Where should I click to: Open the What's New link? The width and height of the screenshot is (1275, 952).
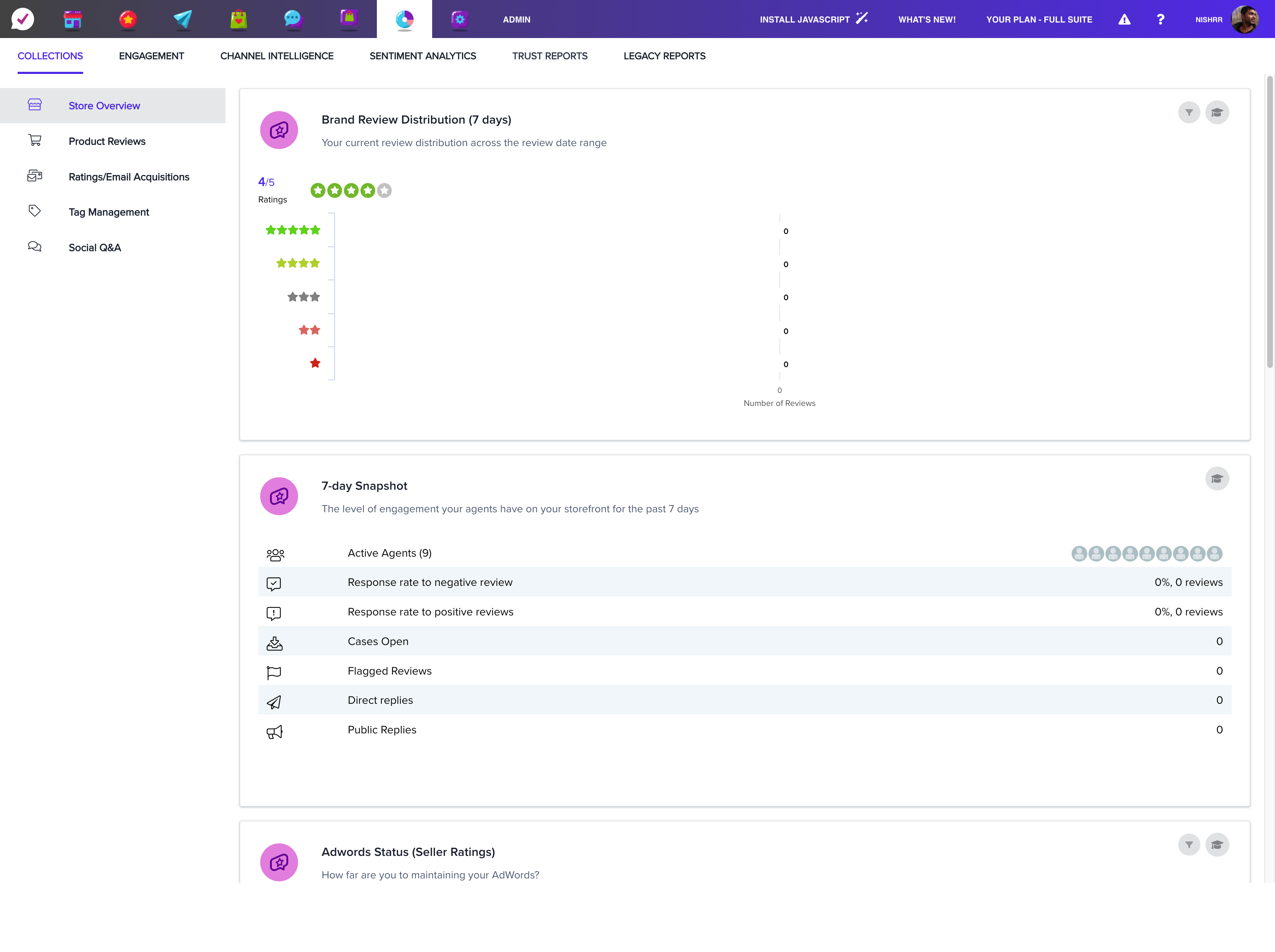[927, 20]
